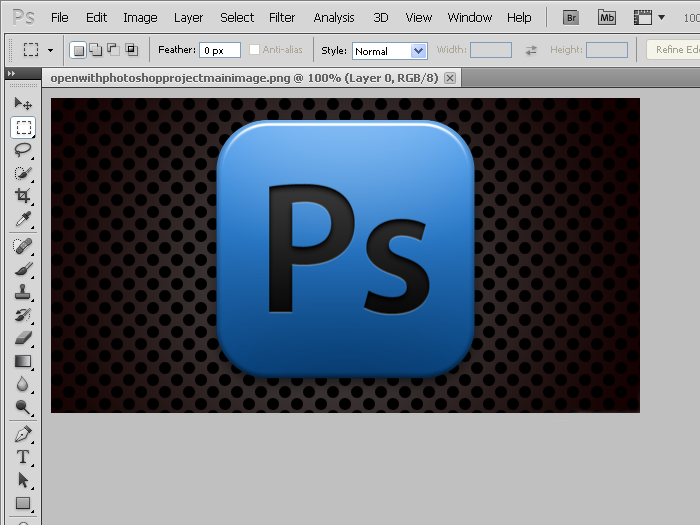Click swap width and height arrows

pos(531,50)
